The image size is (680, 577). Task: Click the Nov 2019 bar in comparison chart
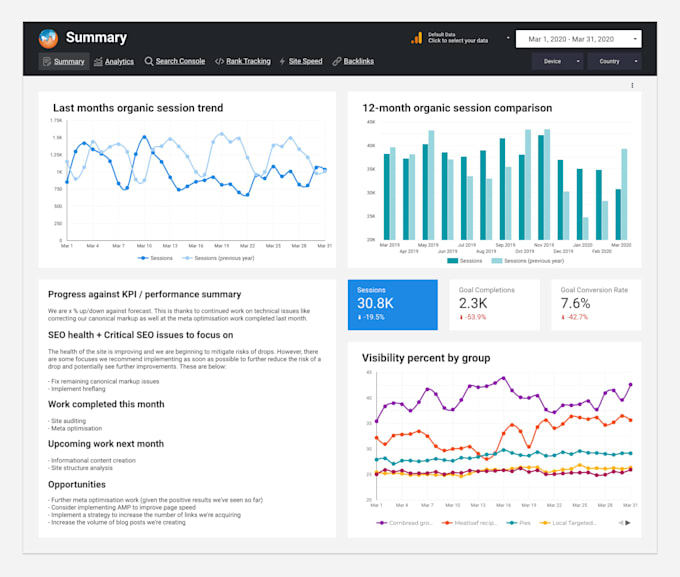tap(541, 187)
